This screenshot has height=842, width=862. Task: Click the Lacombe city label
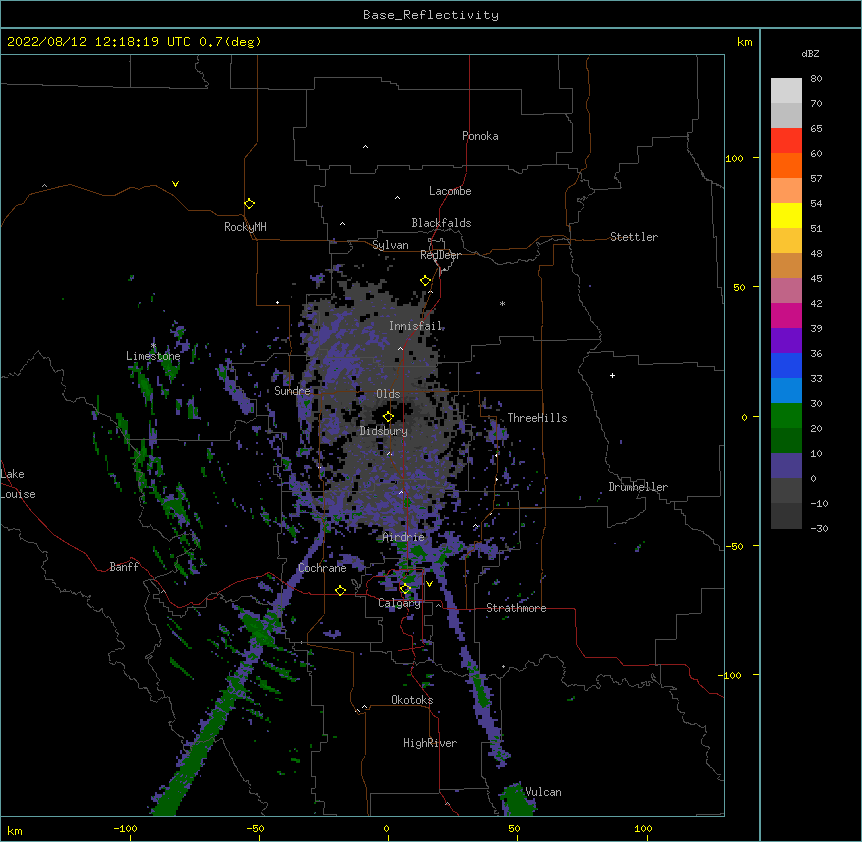(450, 191)
